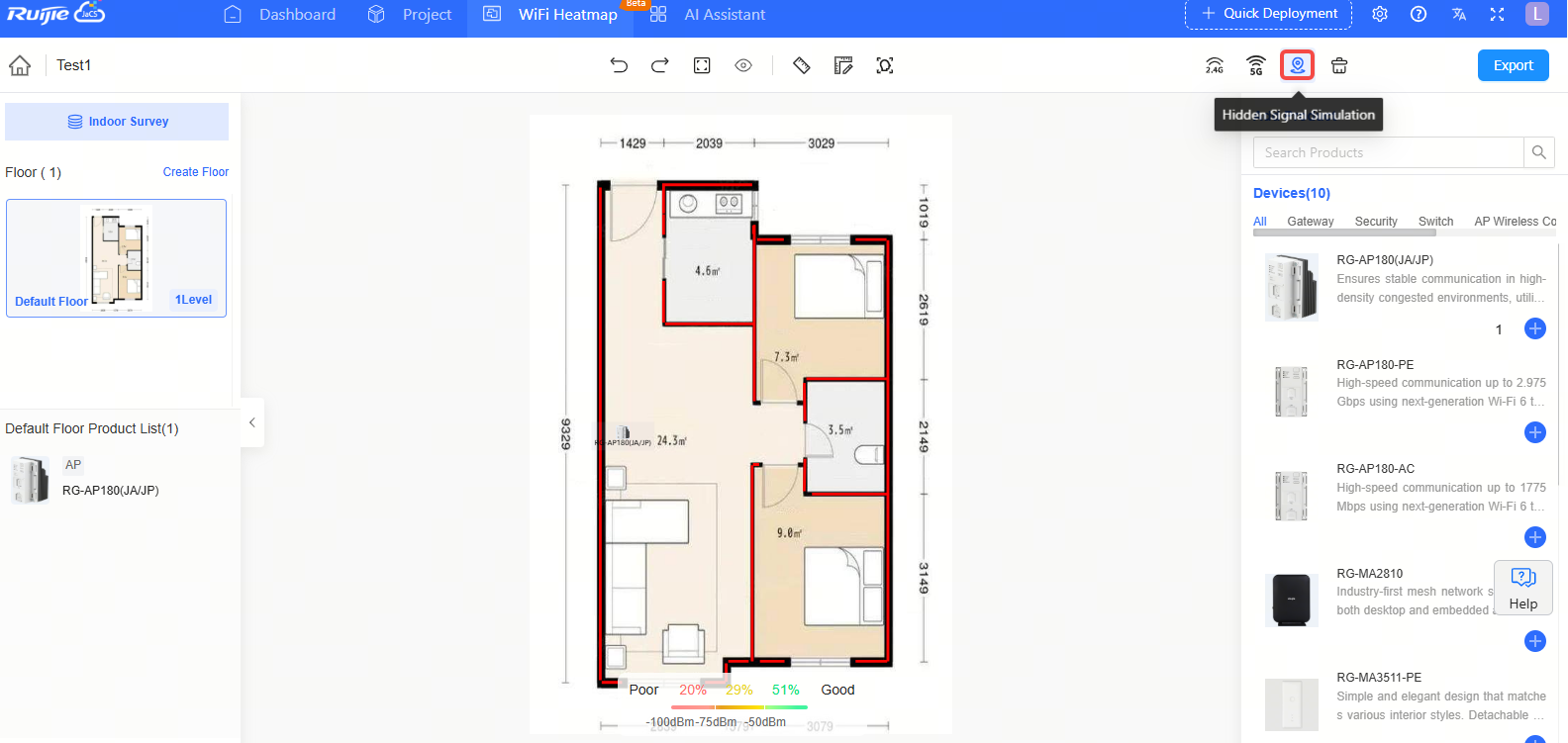Open the user avatar L

pyautogui.click(x=1537, y=14)
